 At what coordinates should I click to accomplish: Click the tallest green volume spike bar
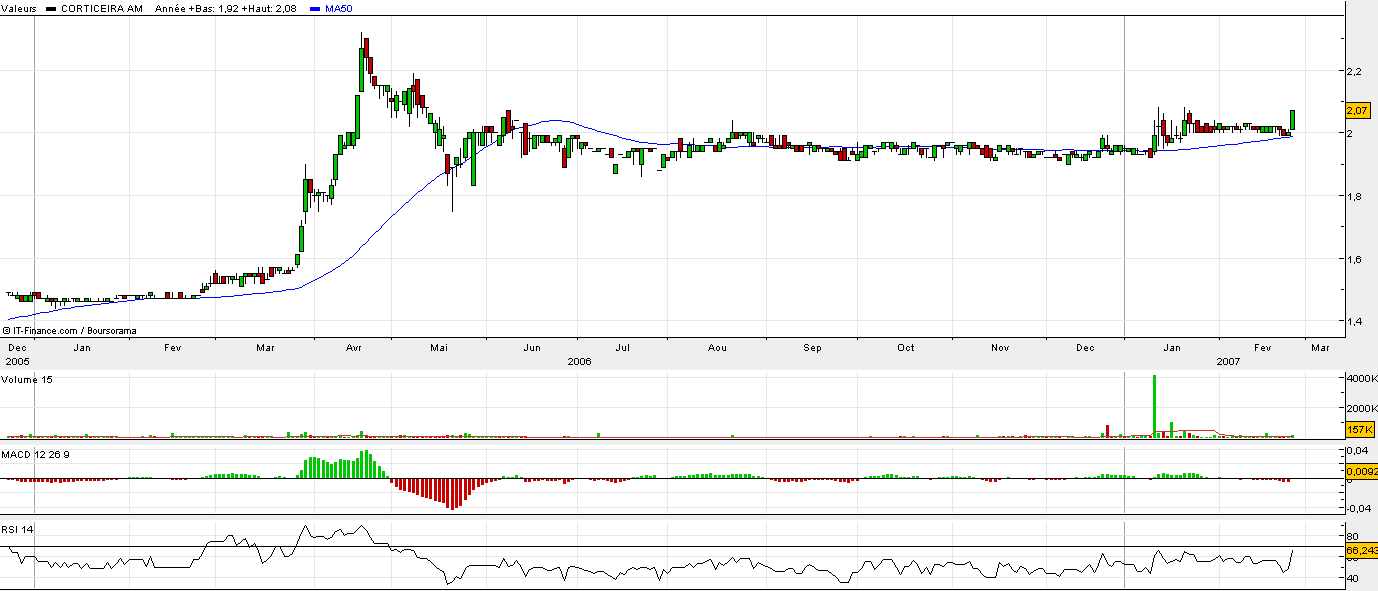click(1154, 406)
